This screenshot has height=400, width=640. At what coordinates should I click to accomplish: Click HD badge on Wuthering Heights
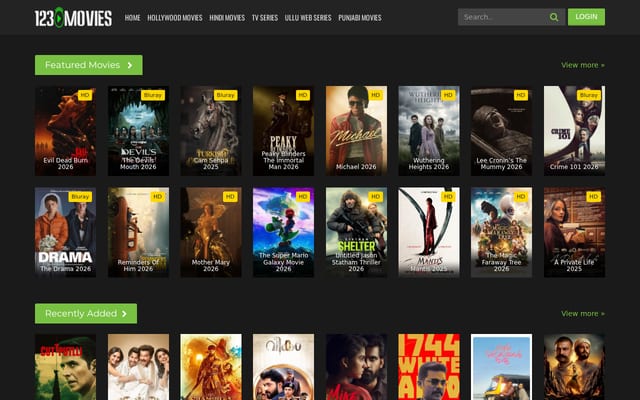448,95
